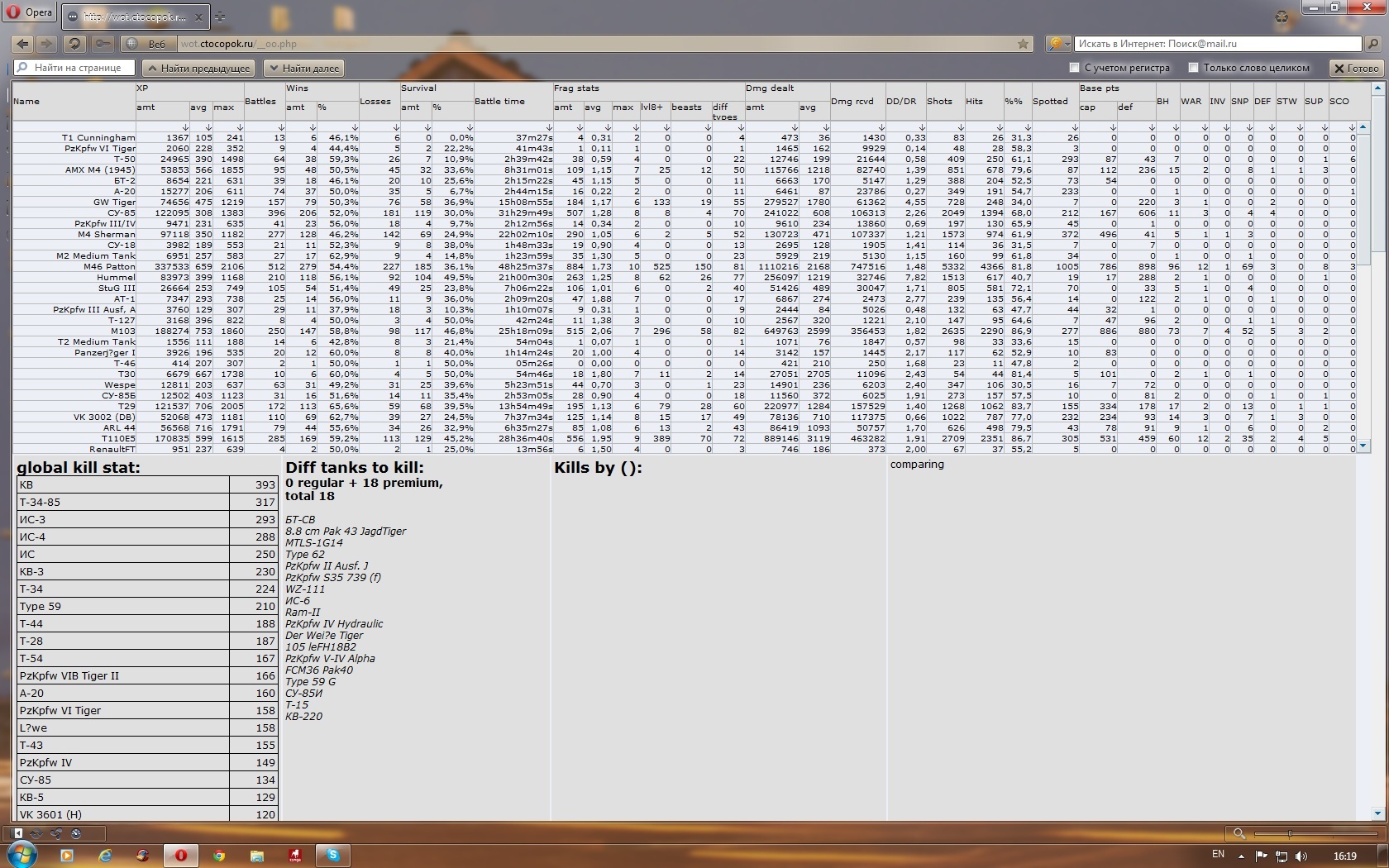Click 'Type 59' in global kill stat

40,606
